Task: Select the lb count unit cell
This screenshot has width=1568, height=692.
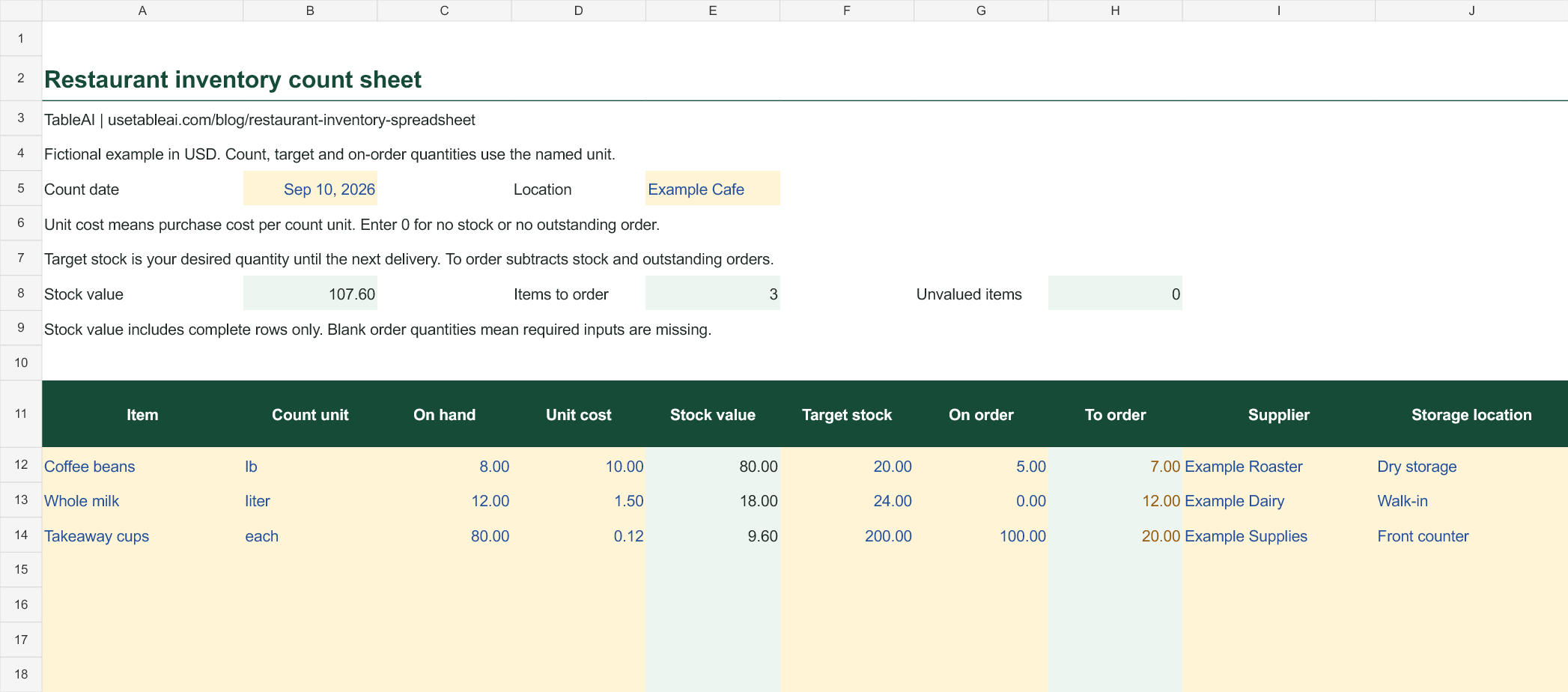Action: (x=310, y=466)
